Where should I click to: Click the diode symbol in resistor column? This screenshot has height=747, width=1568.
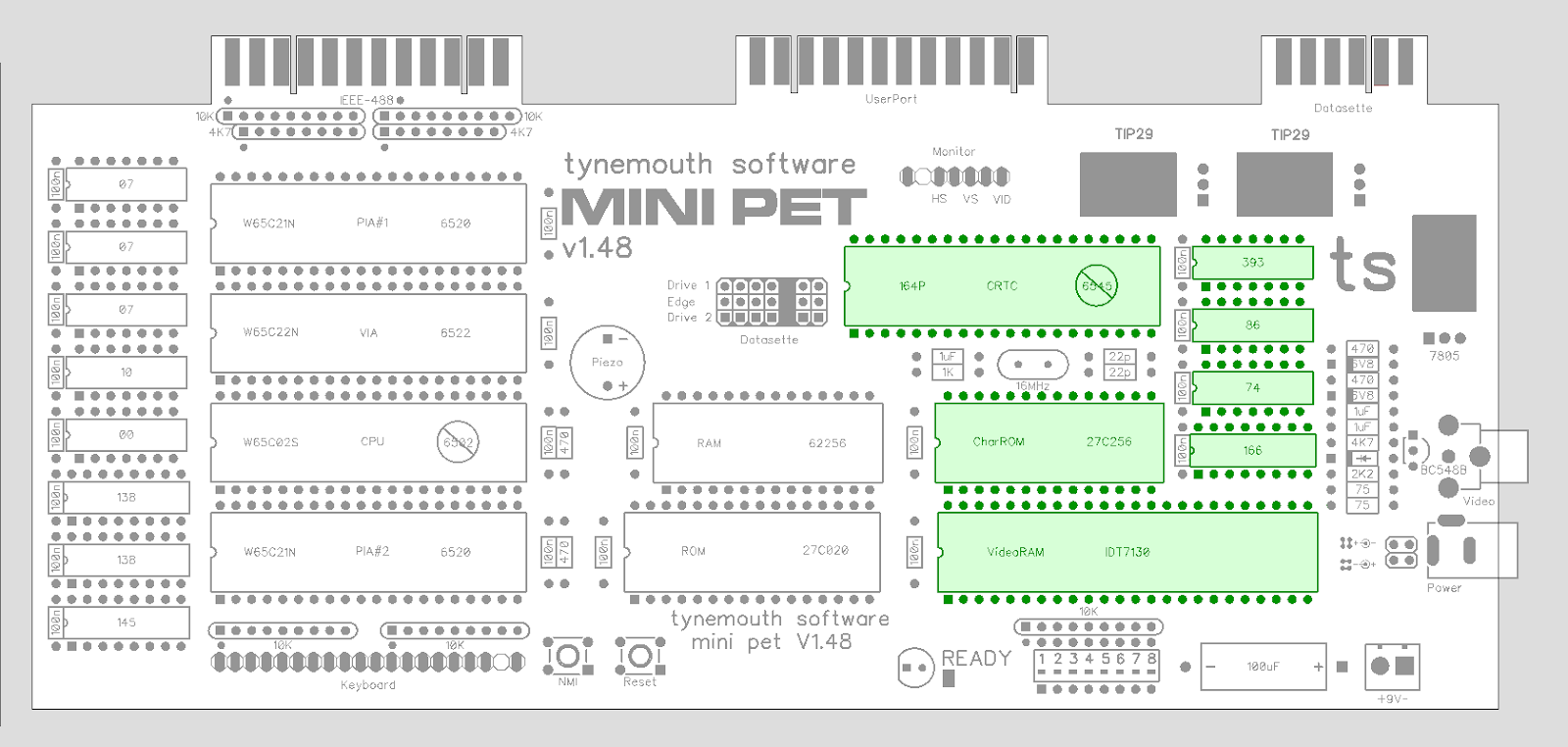click(1362, 459)
